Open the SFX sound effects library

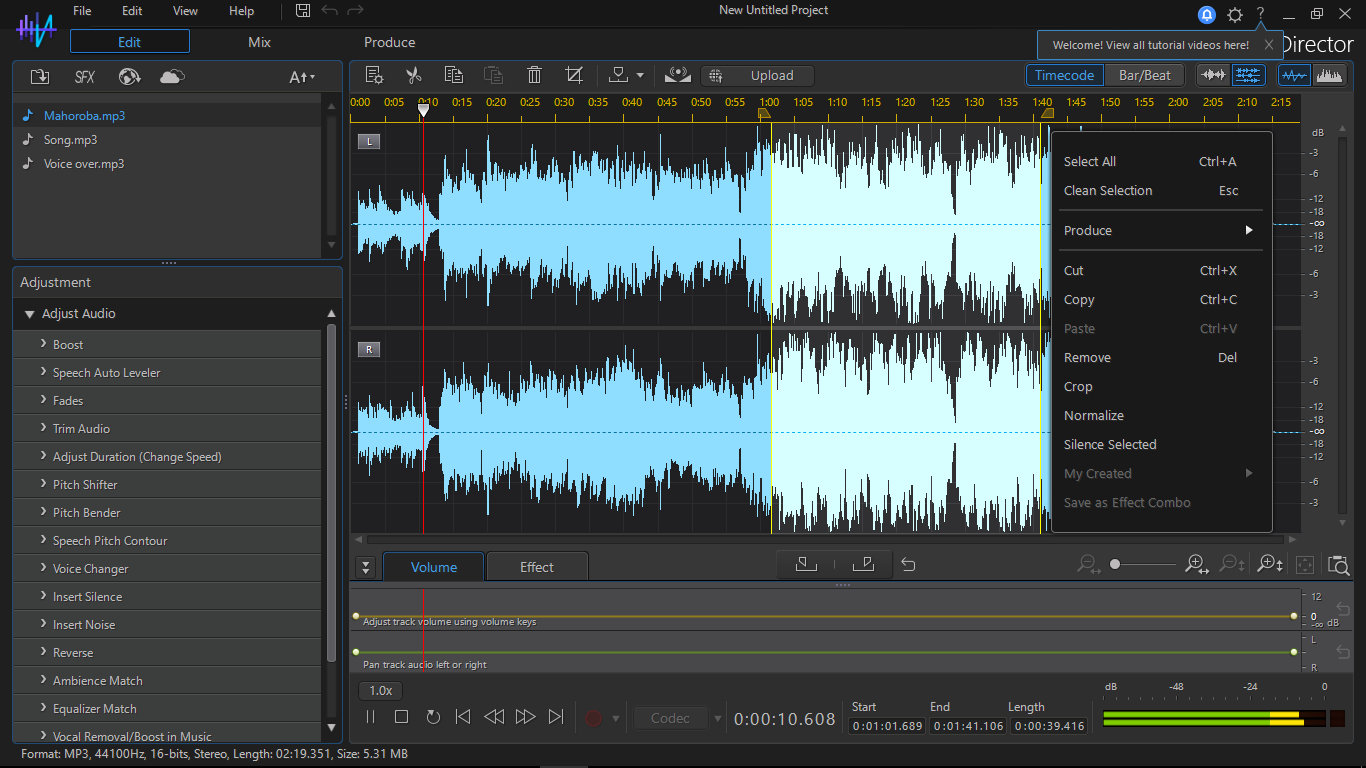[85, 77]
